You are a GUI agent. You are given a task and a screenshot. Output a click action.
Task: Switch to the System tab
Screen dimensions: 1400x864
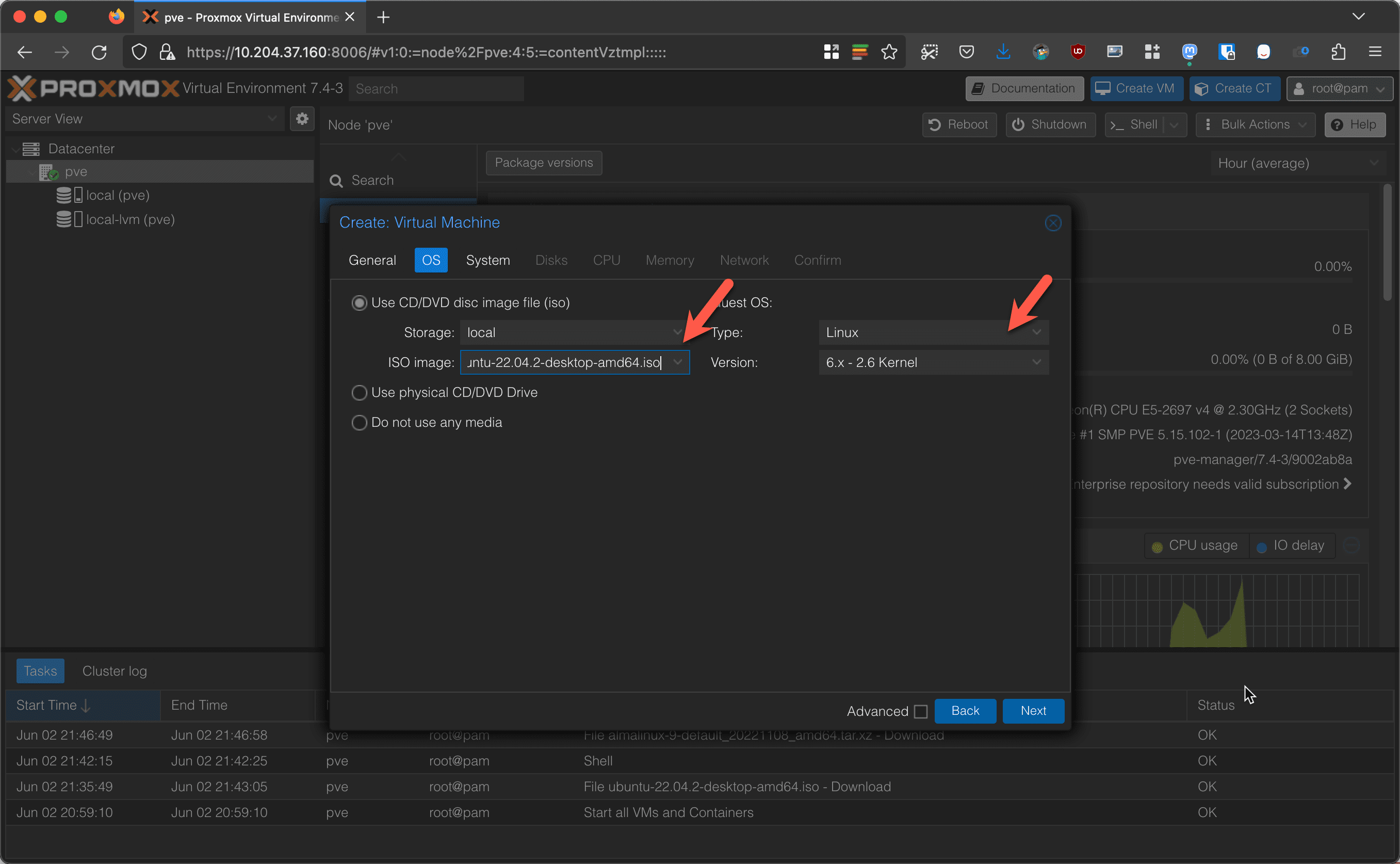(x=487, y=261)
